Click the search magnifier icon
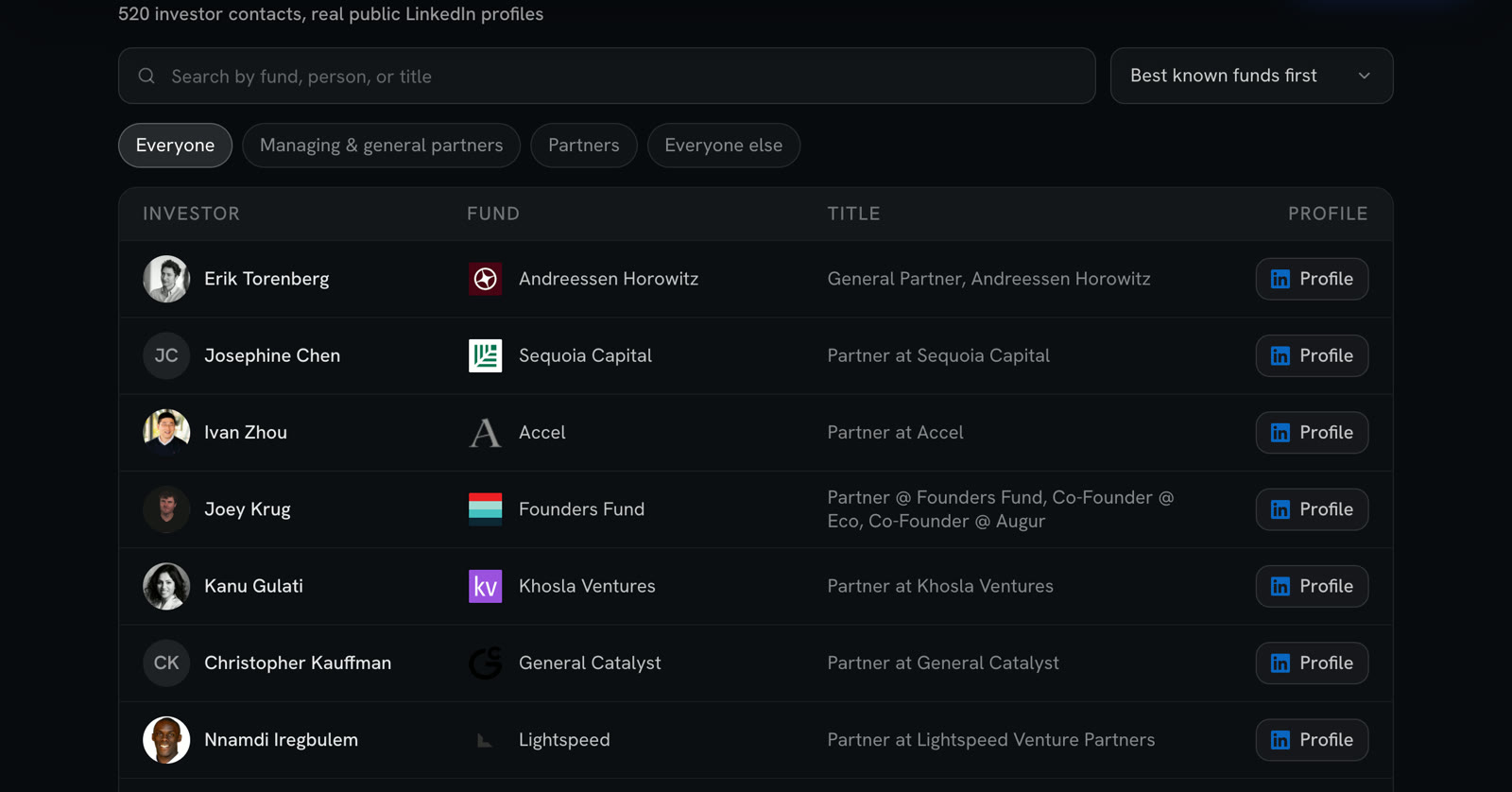The width and height of the screenshot is (1512, 792). tap(146, 76)
